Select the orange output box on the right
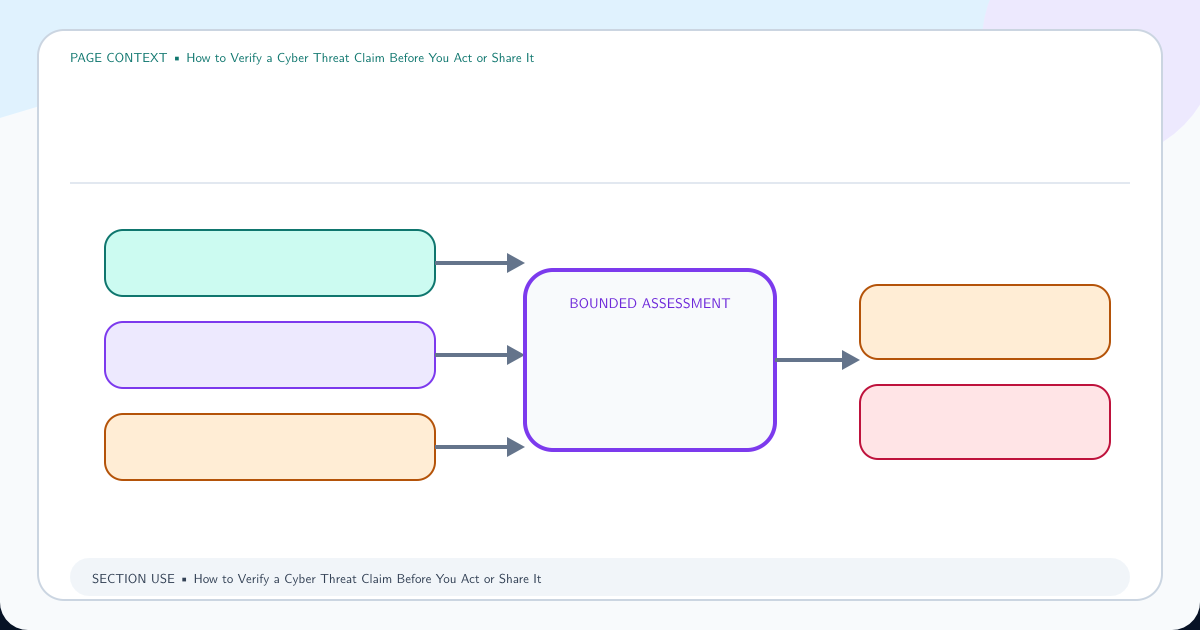The image size is (1200, 630). click(x=985, y=322)
